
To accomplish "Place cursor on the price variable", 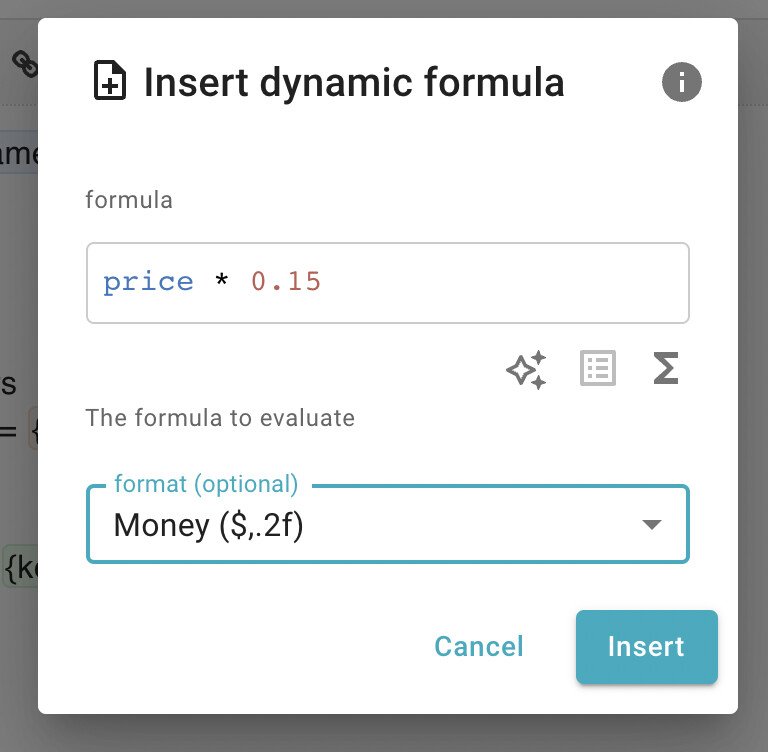I will 148,283.
